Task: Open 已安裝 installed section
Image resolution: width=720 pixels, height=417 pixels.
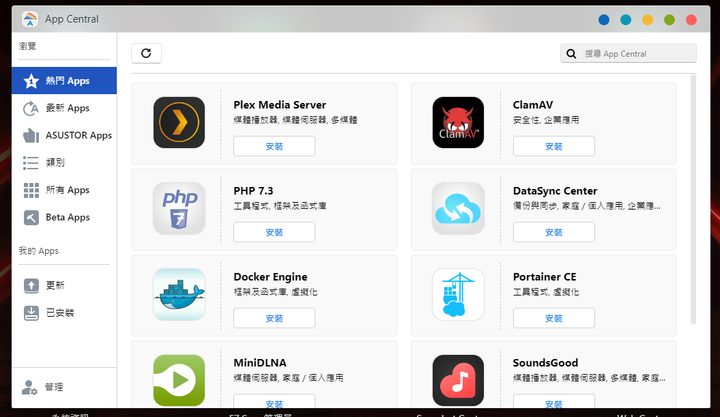Action: 64,313
